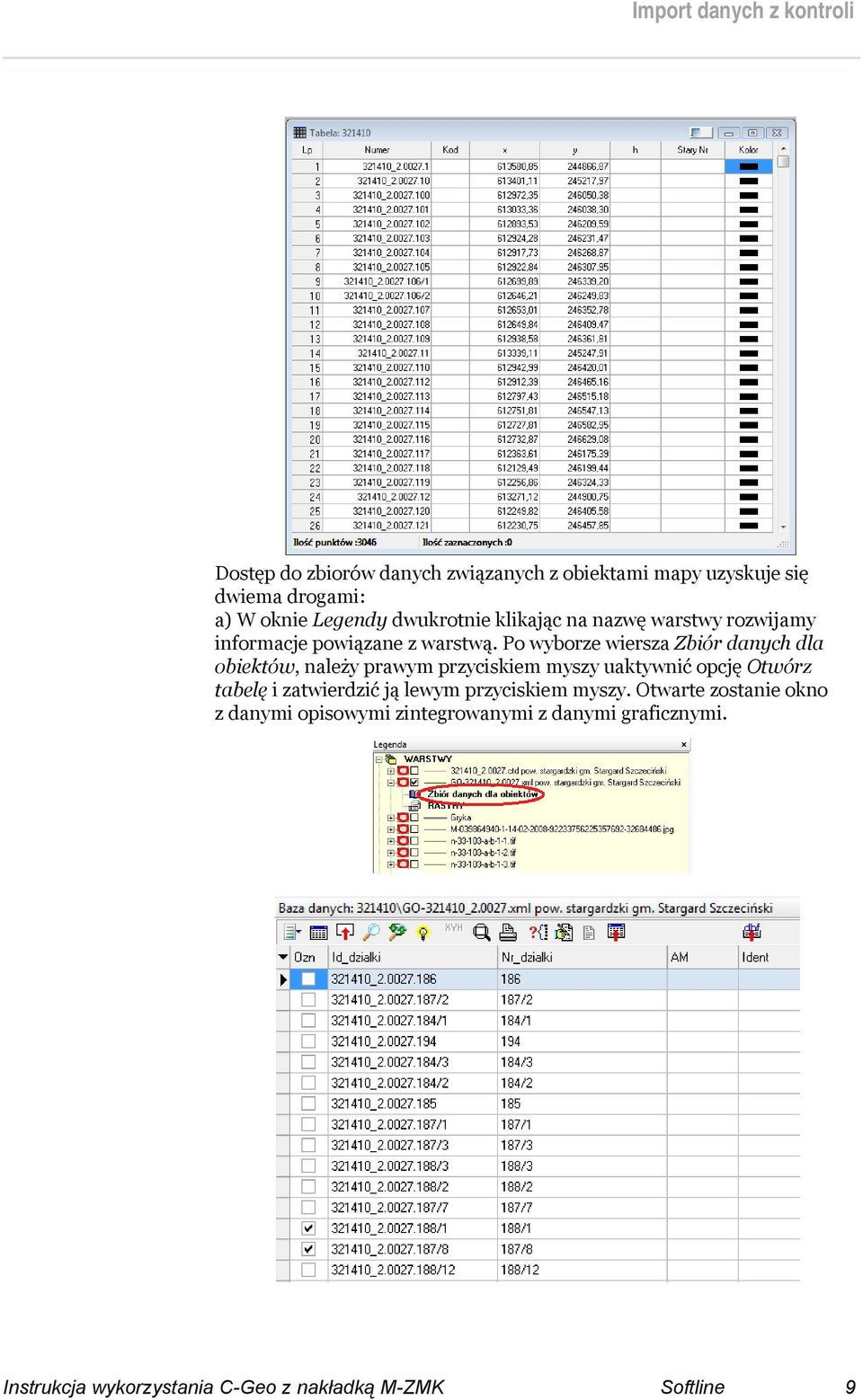Click the row selector arrow beside row 186
The width and height of the screenshot is (863, 1400).
click(x=283, y=979)
